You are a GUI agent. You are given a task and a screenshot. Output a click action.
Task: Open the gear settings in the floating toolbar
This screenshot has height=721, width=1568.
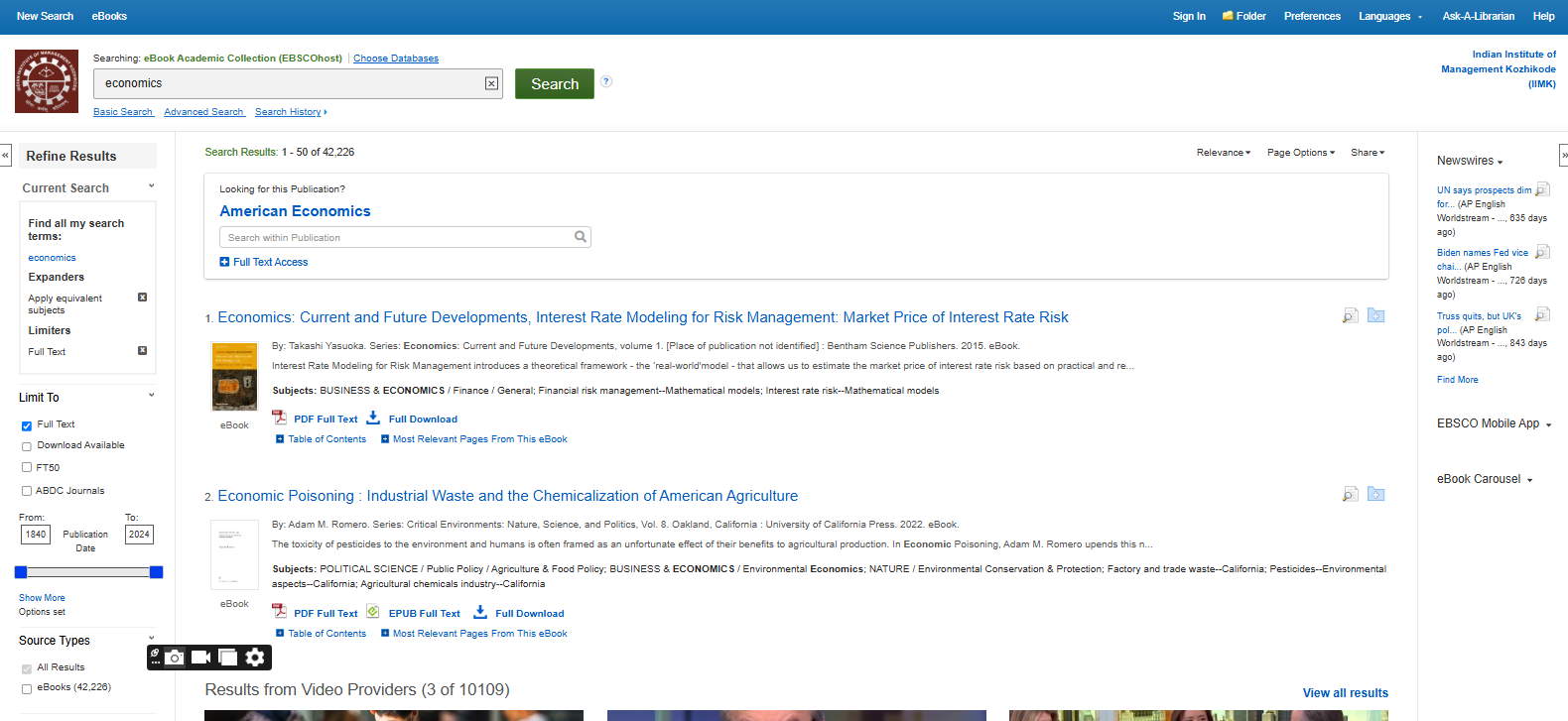(255, 658)
